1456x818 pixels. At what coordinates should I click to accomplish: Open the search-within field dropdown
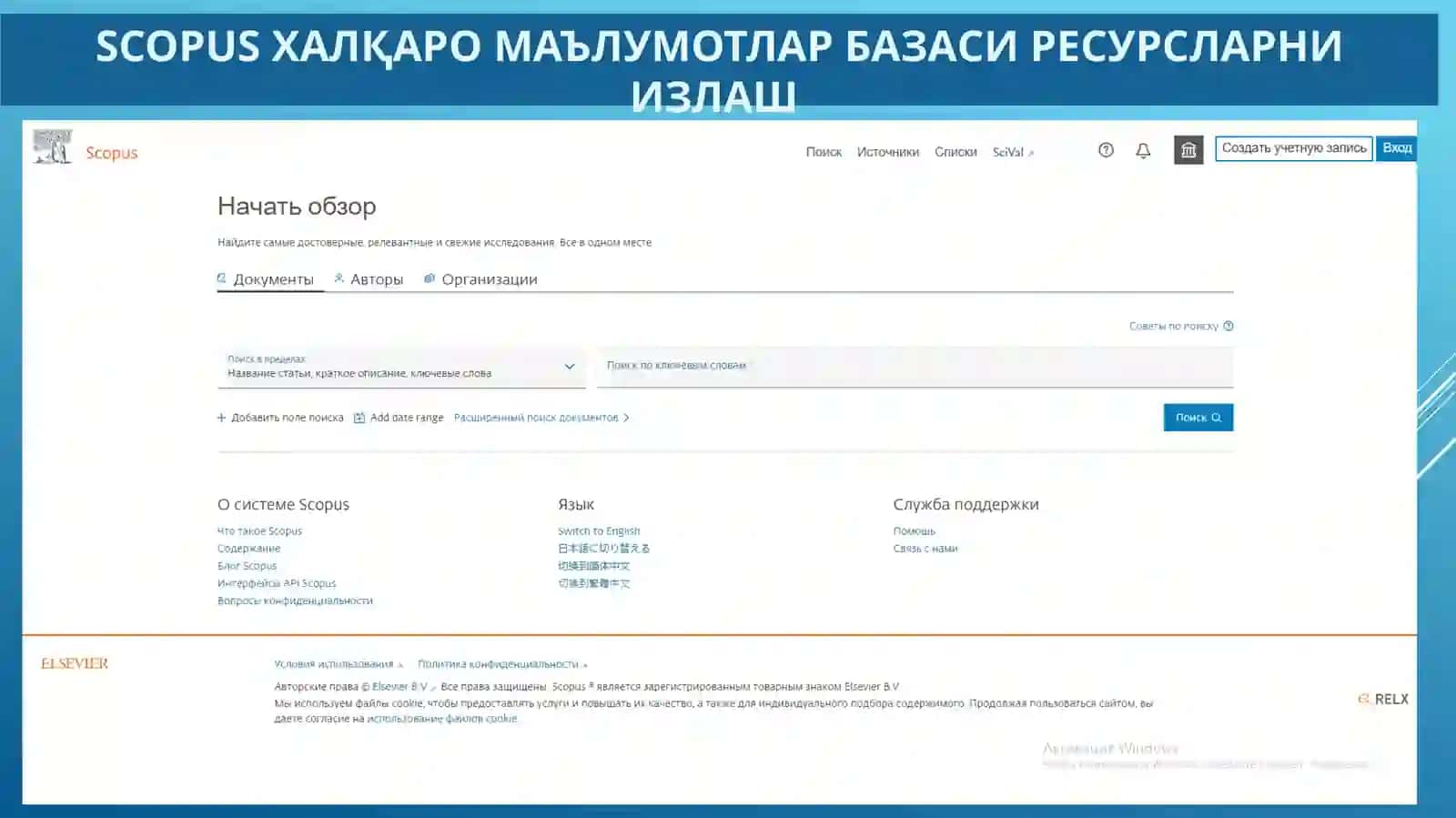point(401,368)
